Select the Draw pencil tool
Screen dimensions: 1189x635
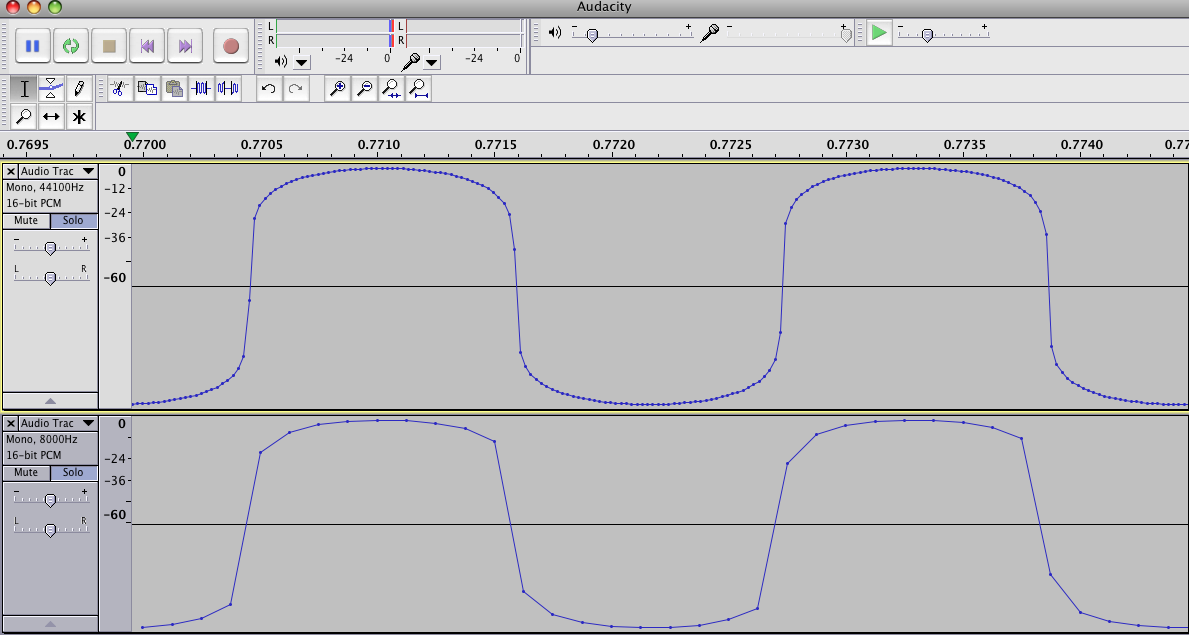pyautogui.click(x=79, y=88)
